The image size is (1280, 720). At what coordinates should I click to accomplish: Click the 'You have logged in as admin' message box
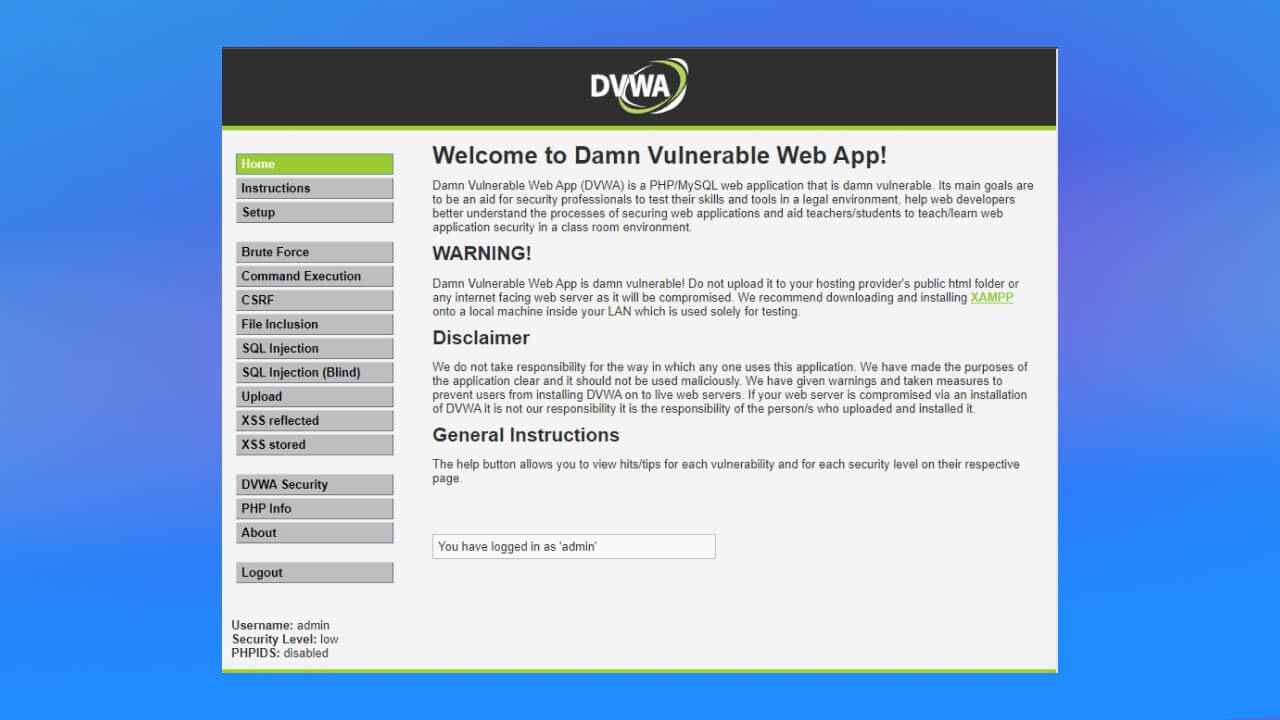click(574, 546)
